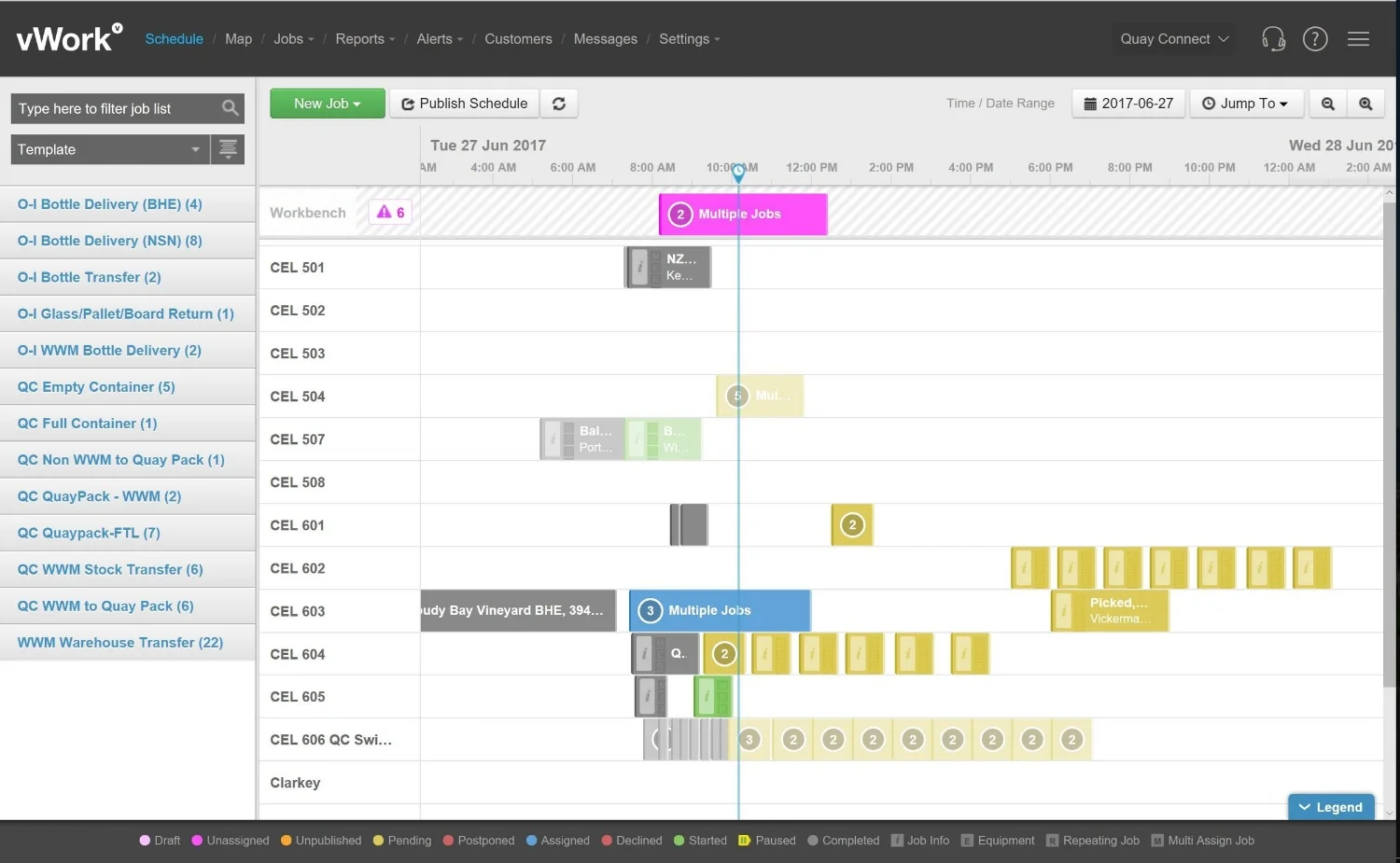Click the pink Multiple Jobs block on Workbench
Image resolution: width=1400 pixels, height=863 pixels.
[x=743, y=214]
